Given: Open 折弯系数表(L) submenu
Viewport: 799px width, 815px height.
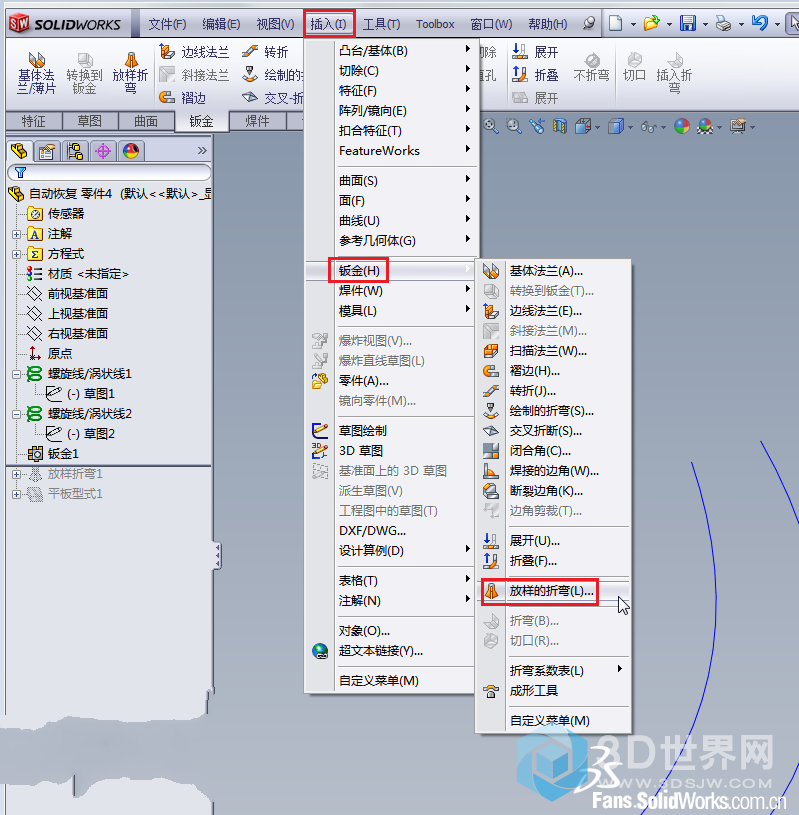Looking at the screenshot, I should pyautogui.click(x=553, y=671).
